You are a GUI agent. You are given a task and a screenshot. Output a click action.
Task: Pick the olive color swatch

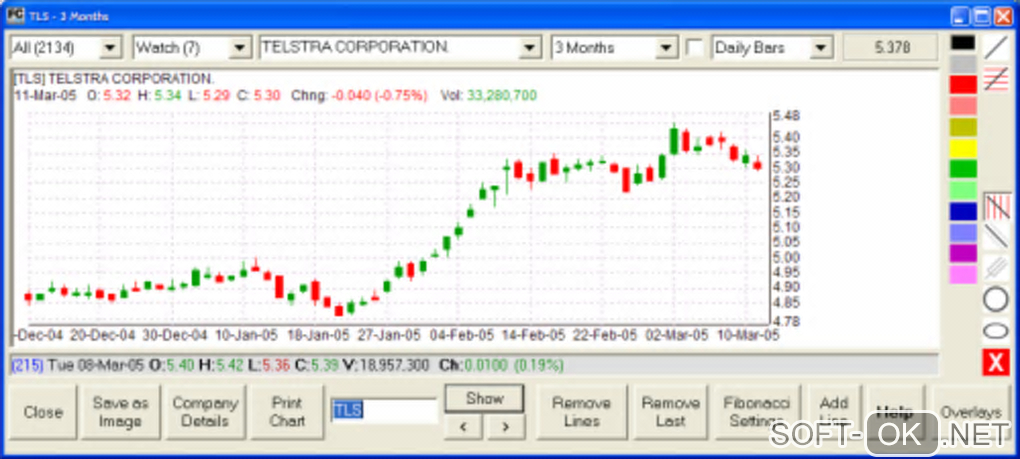click(x=963, y=127)
